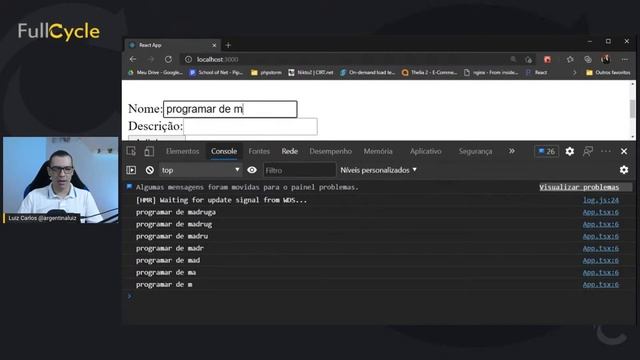Open App.tsx:6 link for 'programar de madru'
The width and height of the screenshot is (640, 360).
(600, 236)
